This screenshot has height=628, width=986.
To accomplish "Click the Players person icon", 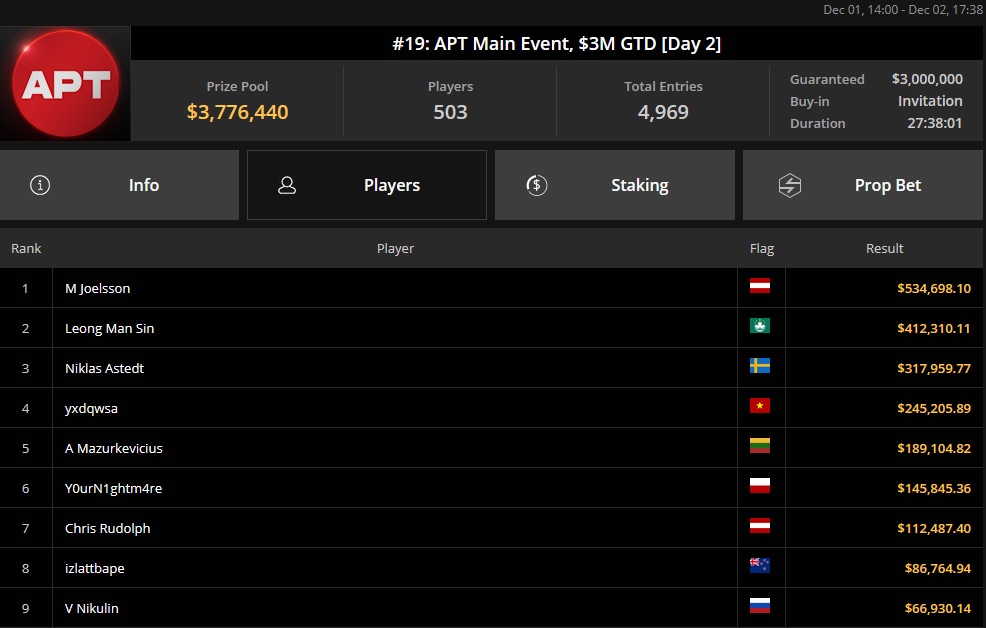I will [x=287, y=185].
